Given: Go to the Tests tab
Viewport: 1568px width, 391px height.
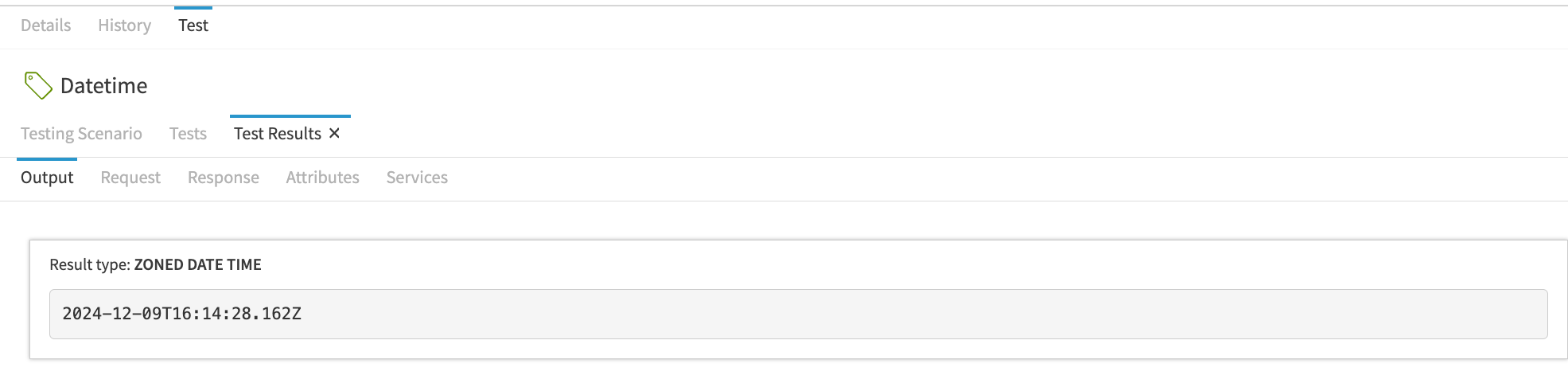Looking at the screenshot, I should click(188, 134).
